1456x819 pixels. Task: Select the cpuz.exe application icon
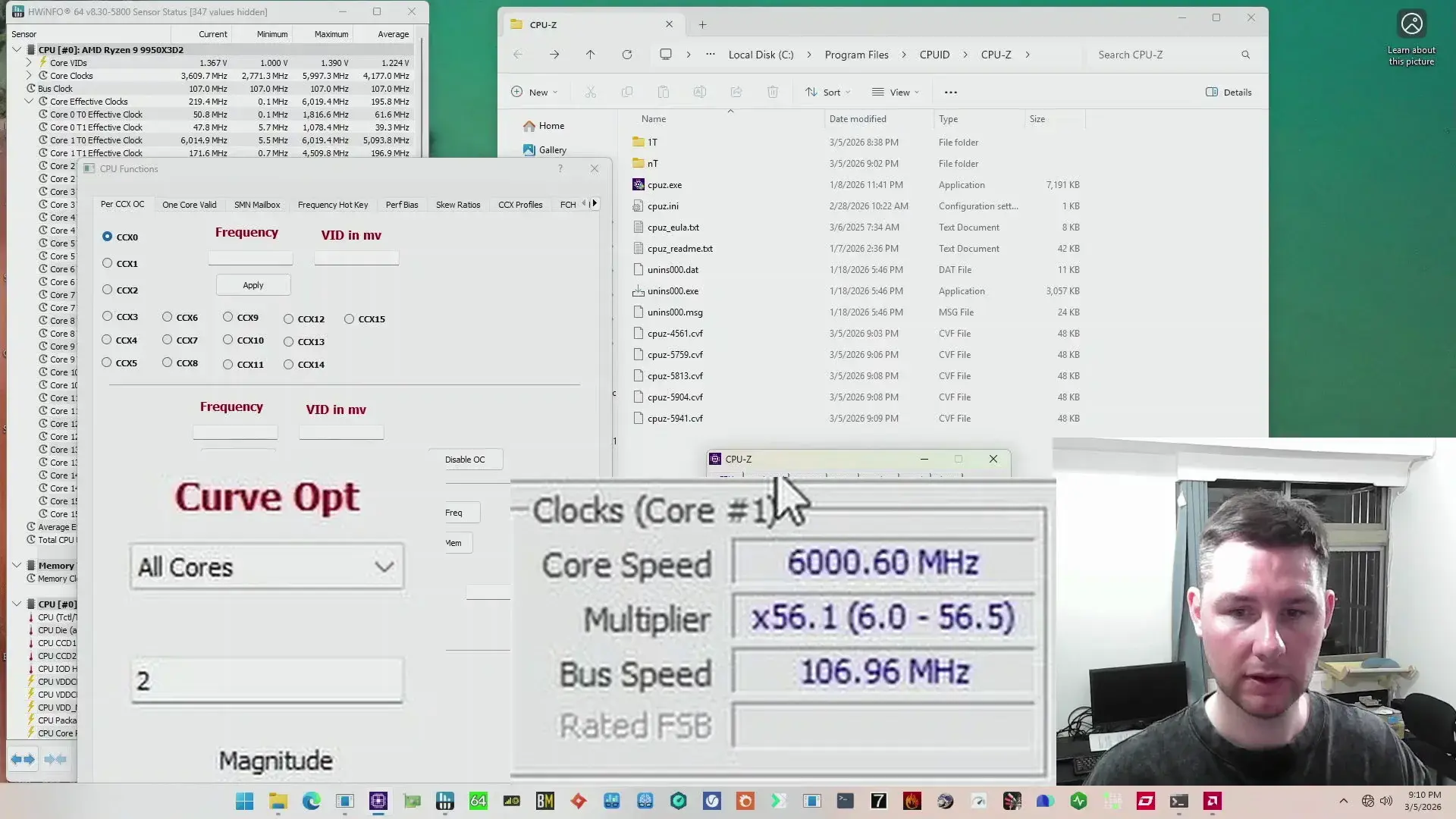point(639,184)
